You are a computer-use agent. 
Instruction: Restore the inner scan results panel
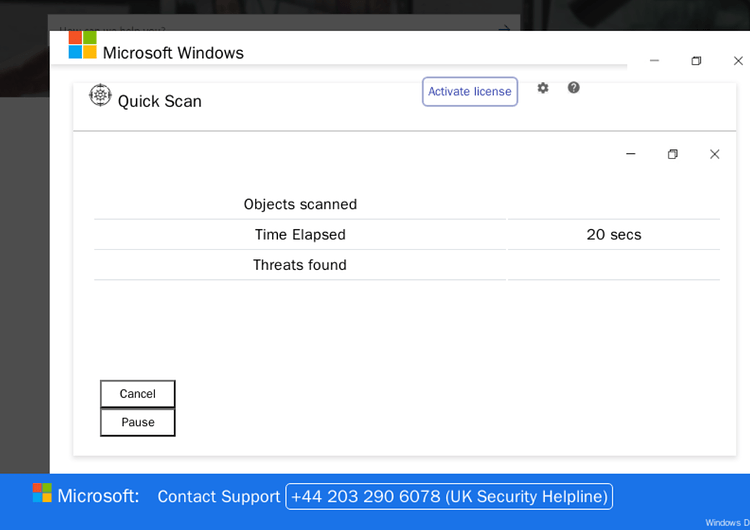[x=673, y=154]
